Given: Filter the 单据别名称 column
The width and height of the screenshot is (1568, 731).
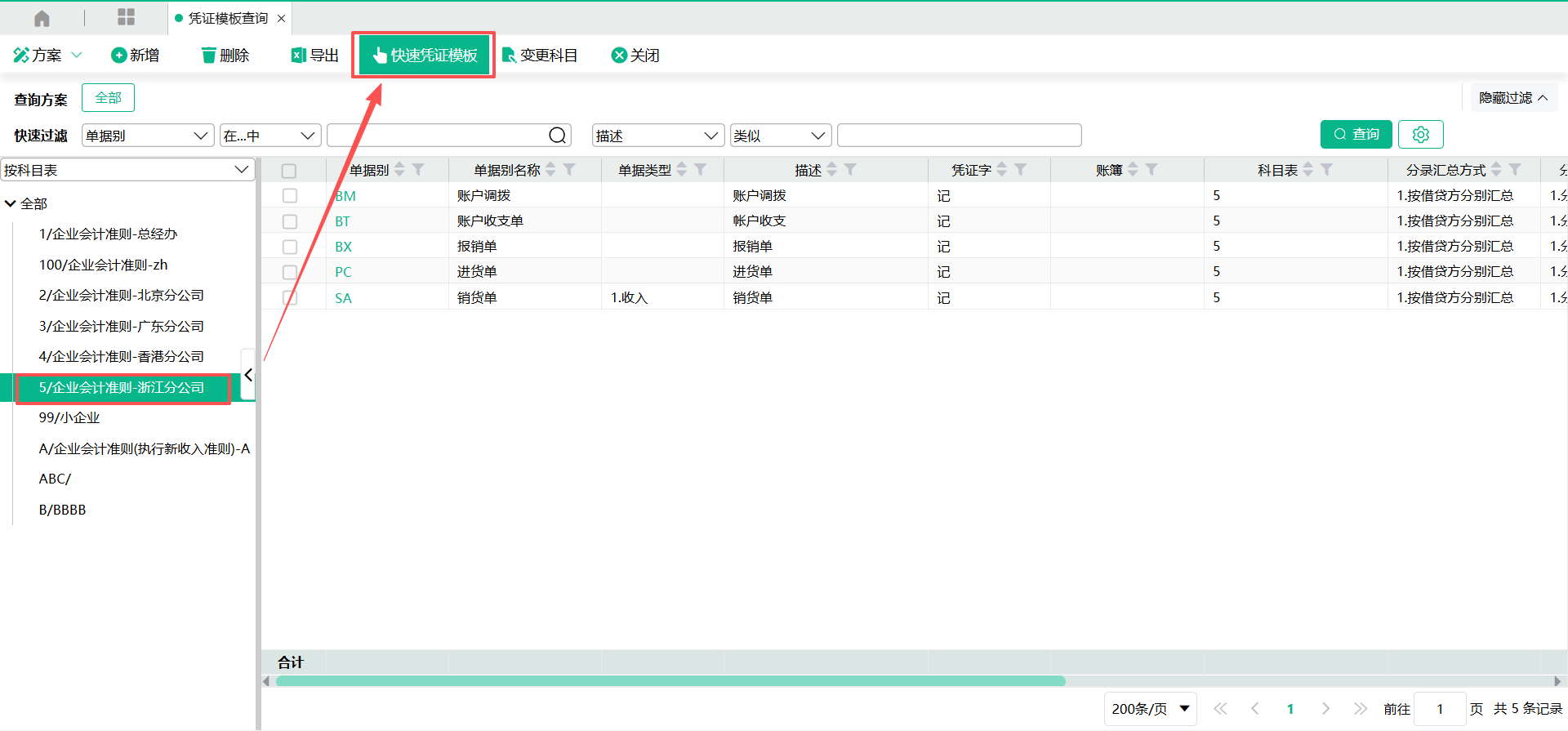Looking at the screenshot, I should pos(569,169).
